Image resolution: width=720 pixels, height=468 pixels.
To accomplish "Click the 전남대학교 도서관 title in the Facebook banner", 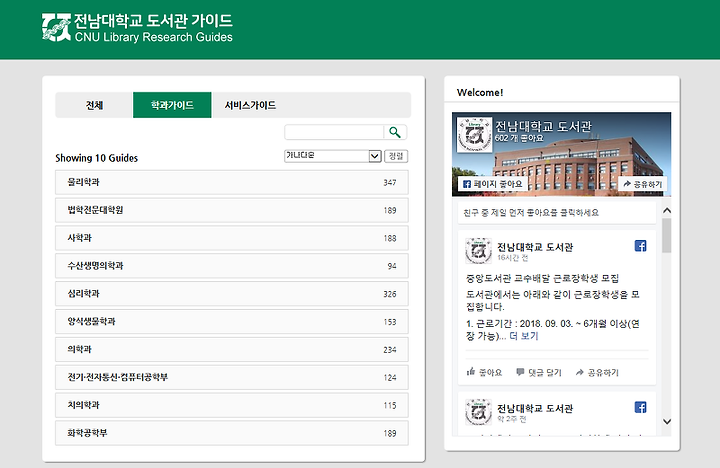I will tap(543, 126).
